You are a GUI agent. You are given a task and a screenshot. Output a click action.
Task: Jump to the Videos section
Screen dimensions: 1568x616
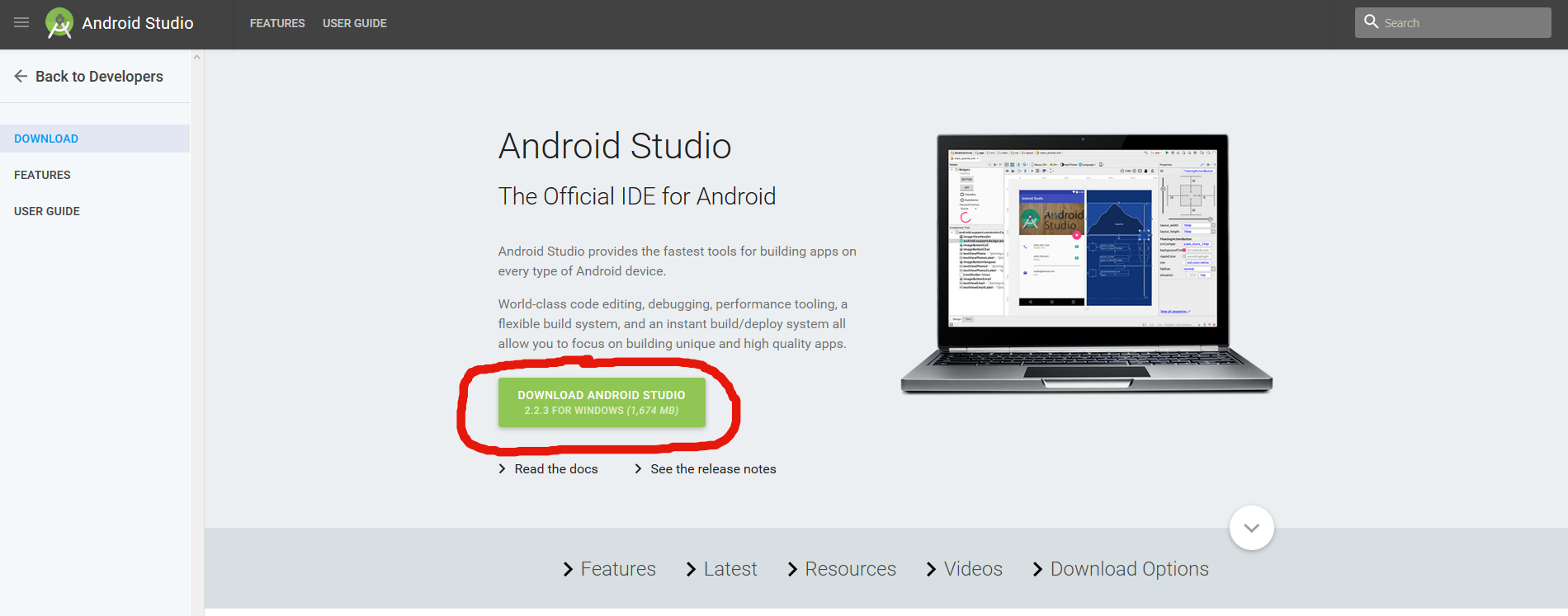[973, 569]
